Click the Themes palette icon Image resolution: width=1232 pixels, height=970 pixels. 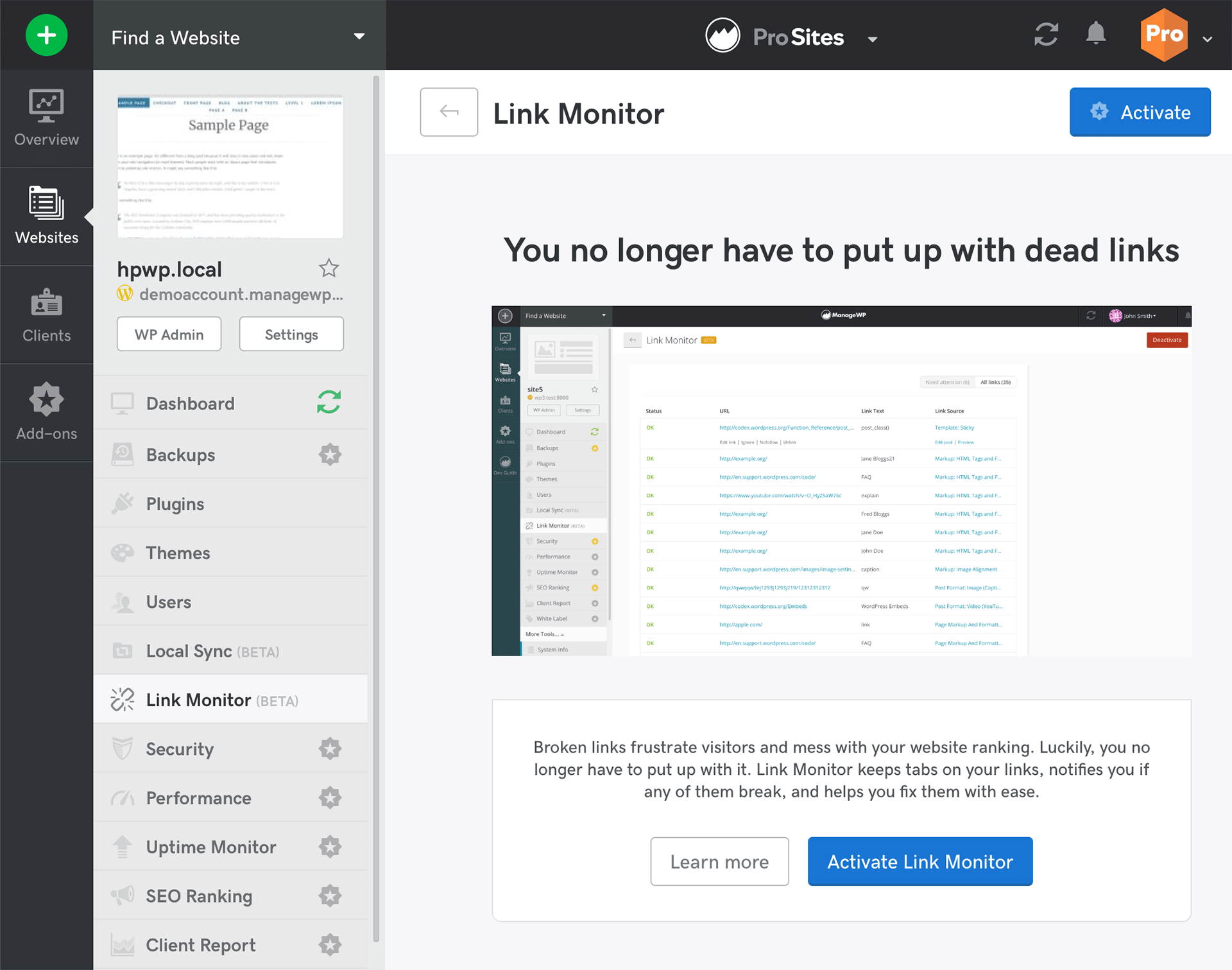coord(122,552)
